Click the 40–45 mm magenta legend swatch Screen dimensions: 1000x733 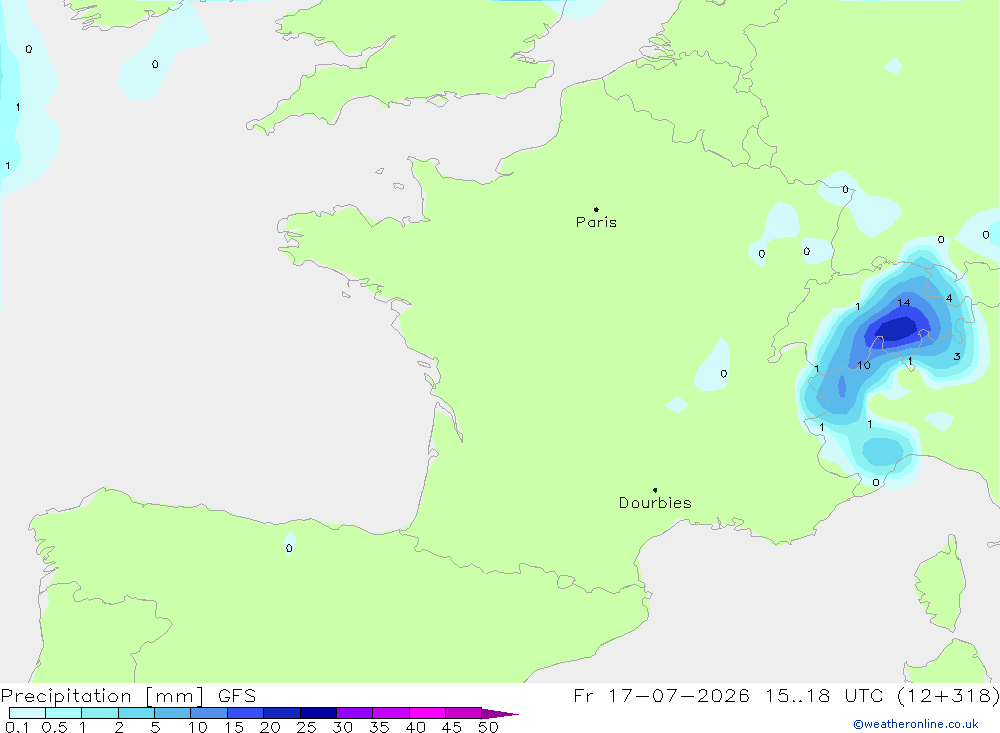click(427, 713)
